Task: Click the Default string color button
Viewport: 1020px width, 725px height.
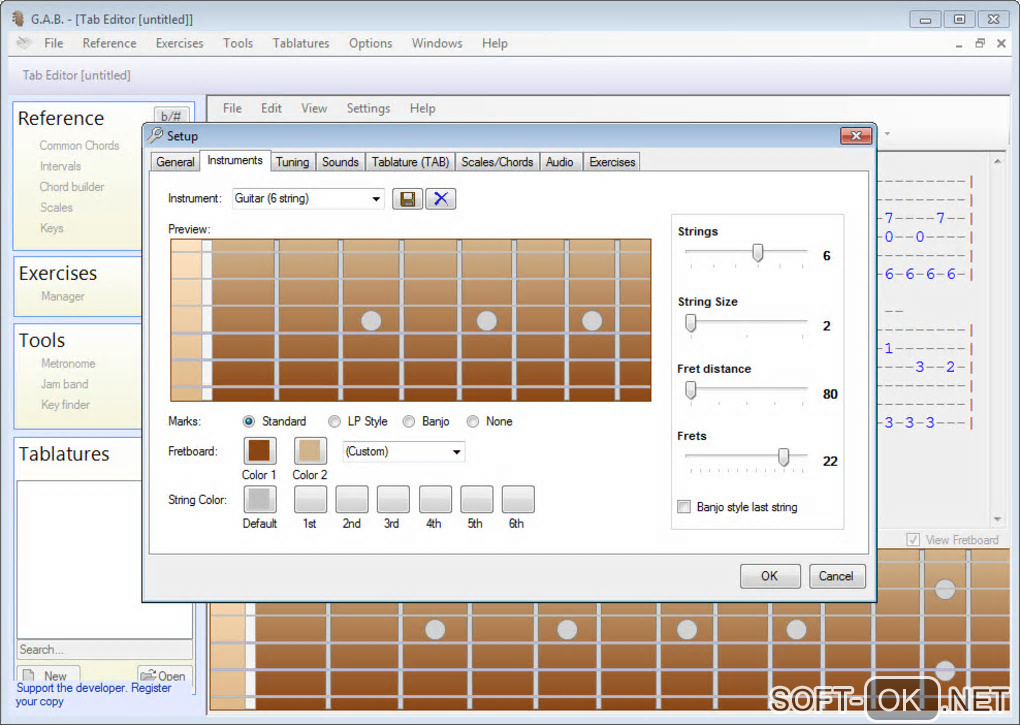Action: [x=260, y=499]
